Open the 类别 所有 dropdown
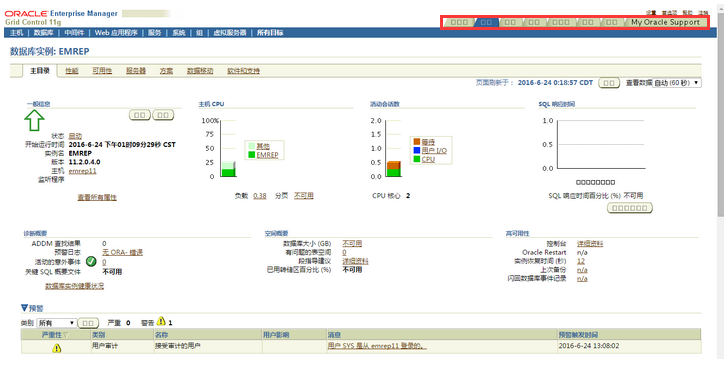The image size is (724, 371). [x=56, y=323]
